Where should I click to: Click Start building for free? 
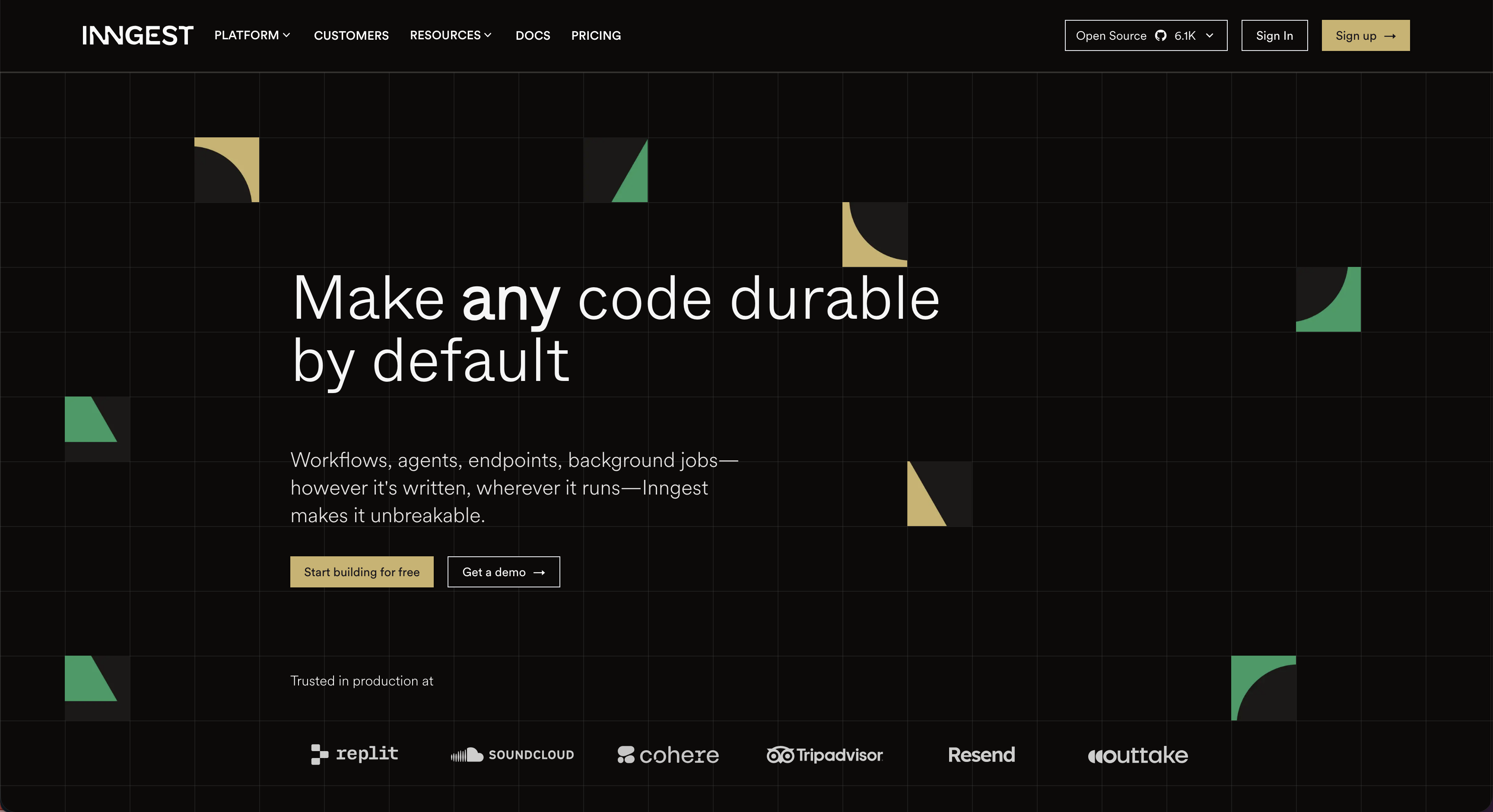[x=362, y=572]
